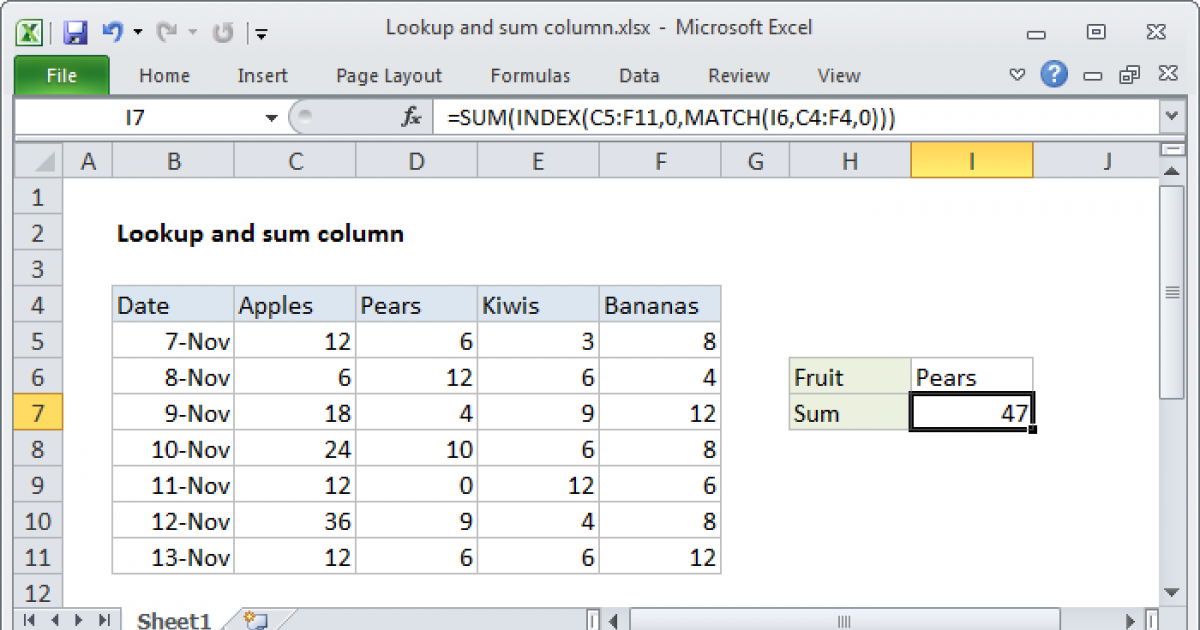1200x630 pixels.
Task: Go to the first sheet navigation arrow
Action: (x=28, y=619)
